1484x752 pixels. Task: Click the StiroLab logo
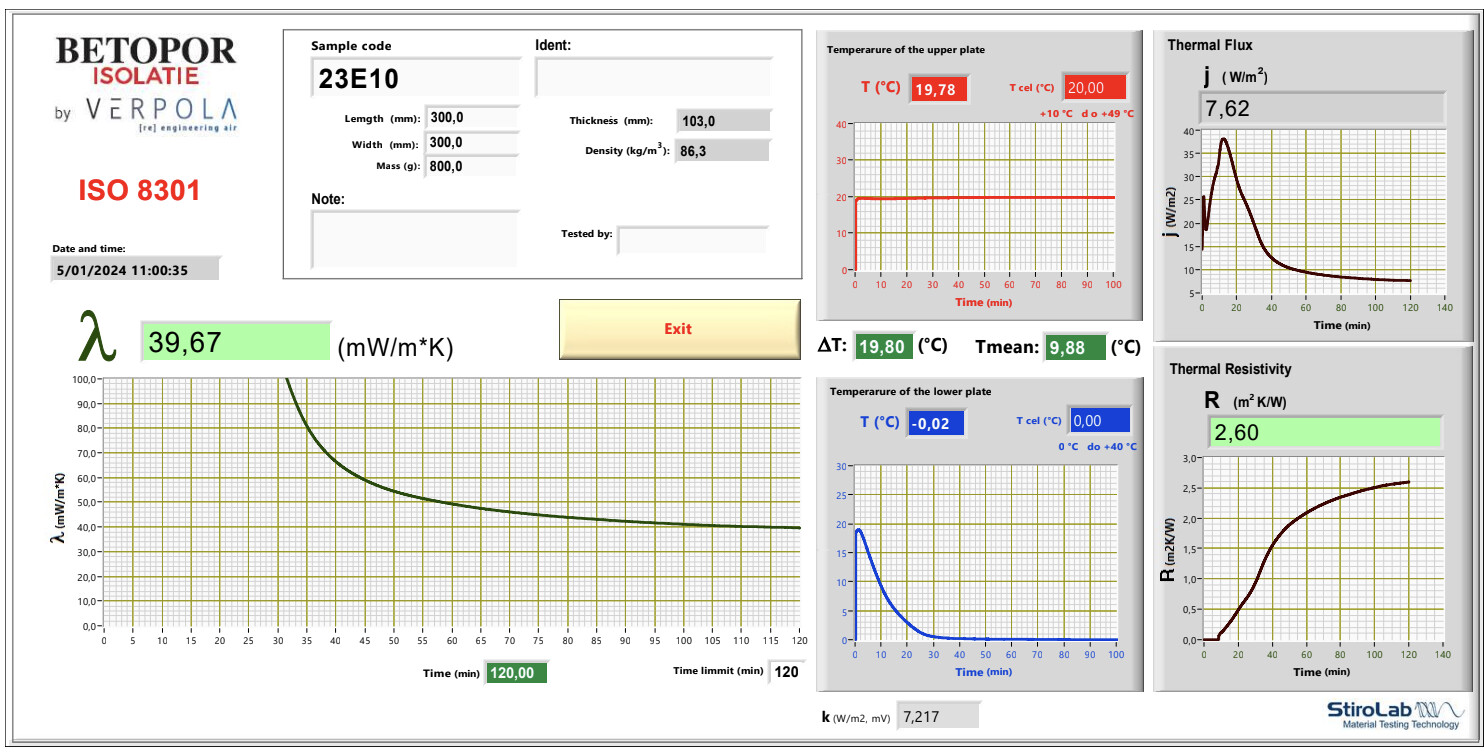[1394, 715]
